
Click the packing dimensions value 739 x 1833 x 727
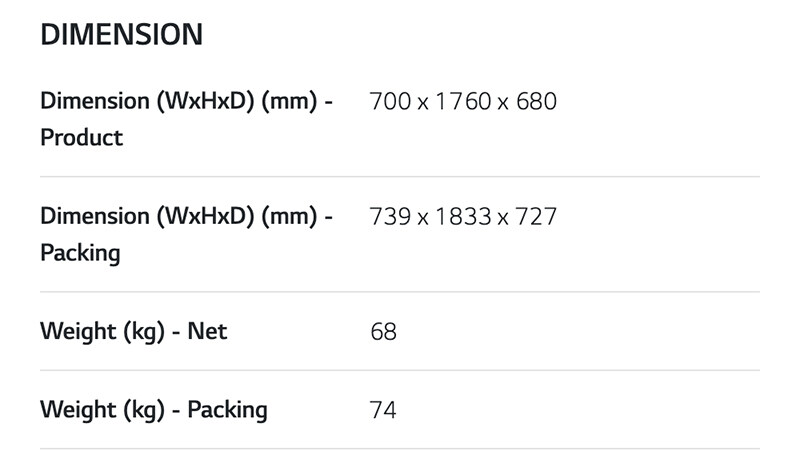coord(462,216)
